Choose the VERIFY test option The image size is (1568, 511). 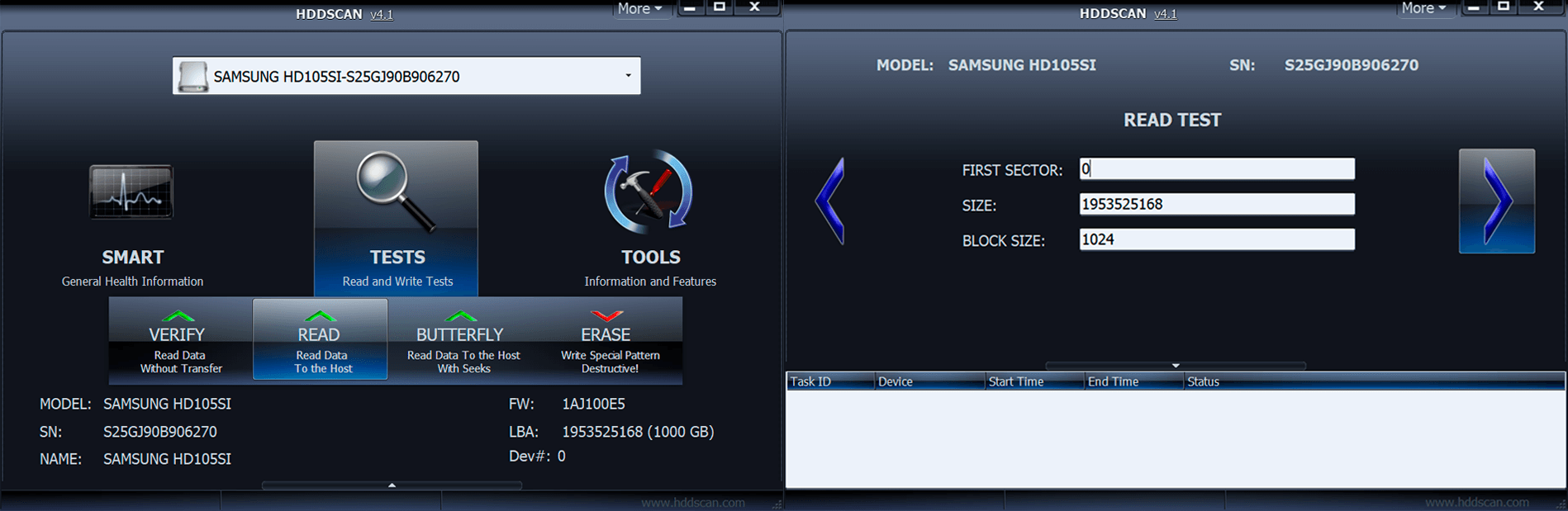[x=180, y=341]
